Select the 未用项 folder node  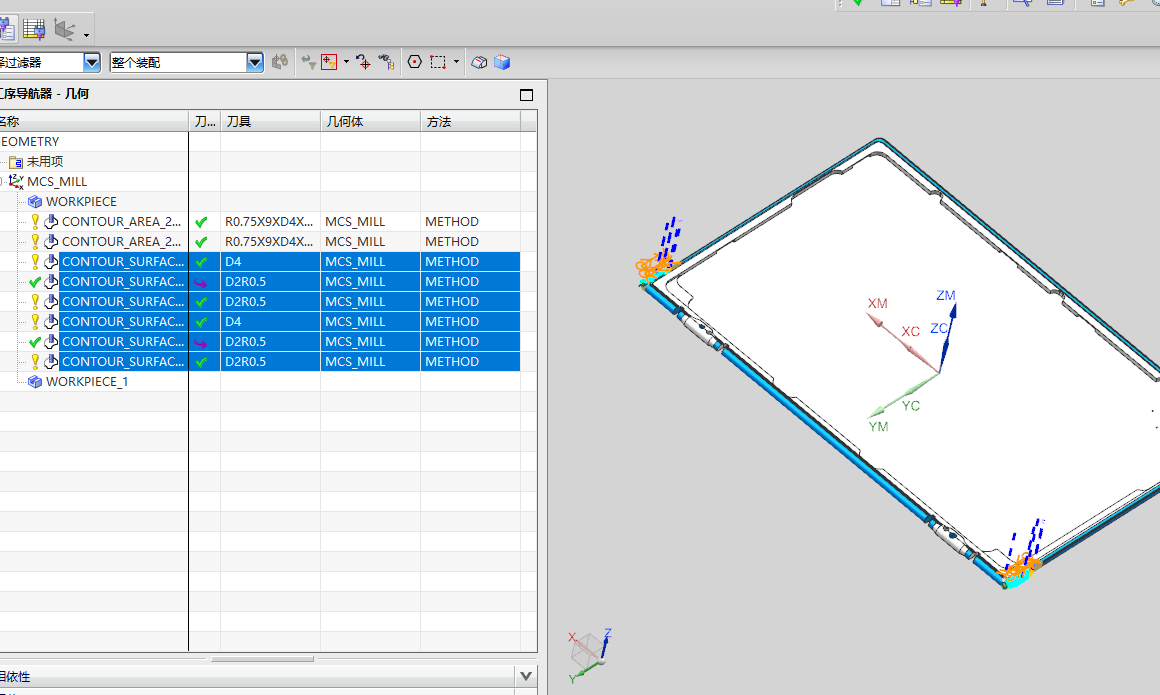pos(44,161)
